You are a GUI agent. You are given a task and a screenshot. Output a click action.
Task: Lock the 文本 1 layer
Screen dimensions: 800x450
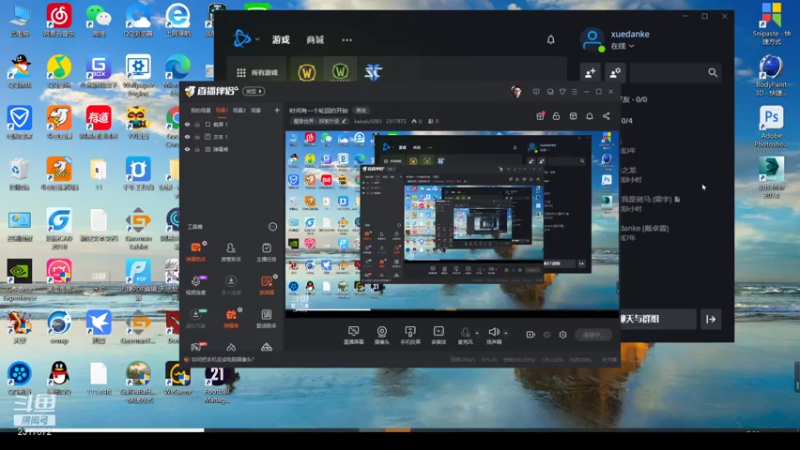[197, 137]
